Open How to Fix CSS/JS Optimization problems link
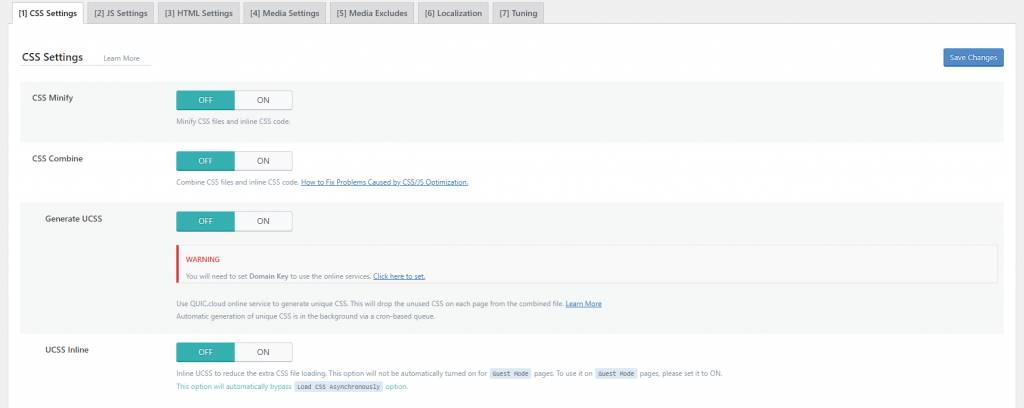1024x408 pixels. 384,182
